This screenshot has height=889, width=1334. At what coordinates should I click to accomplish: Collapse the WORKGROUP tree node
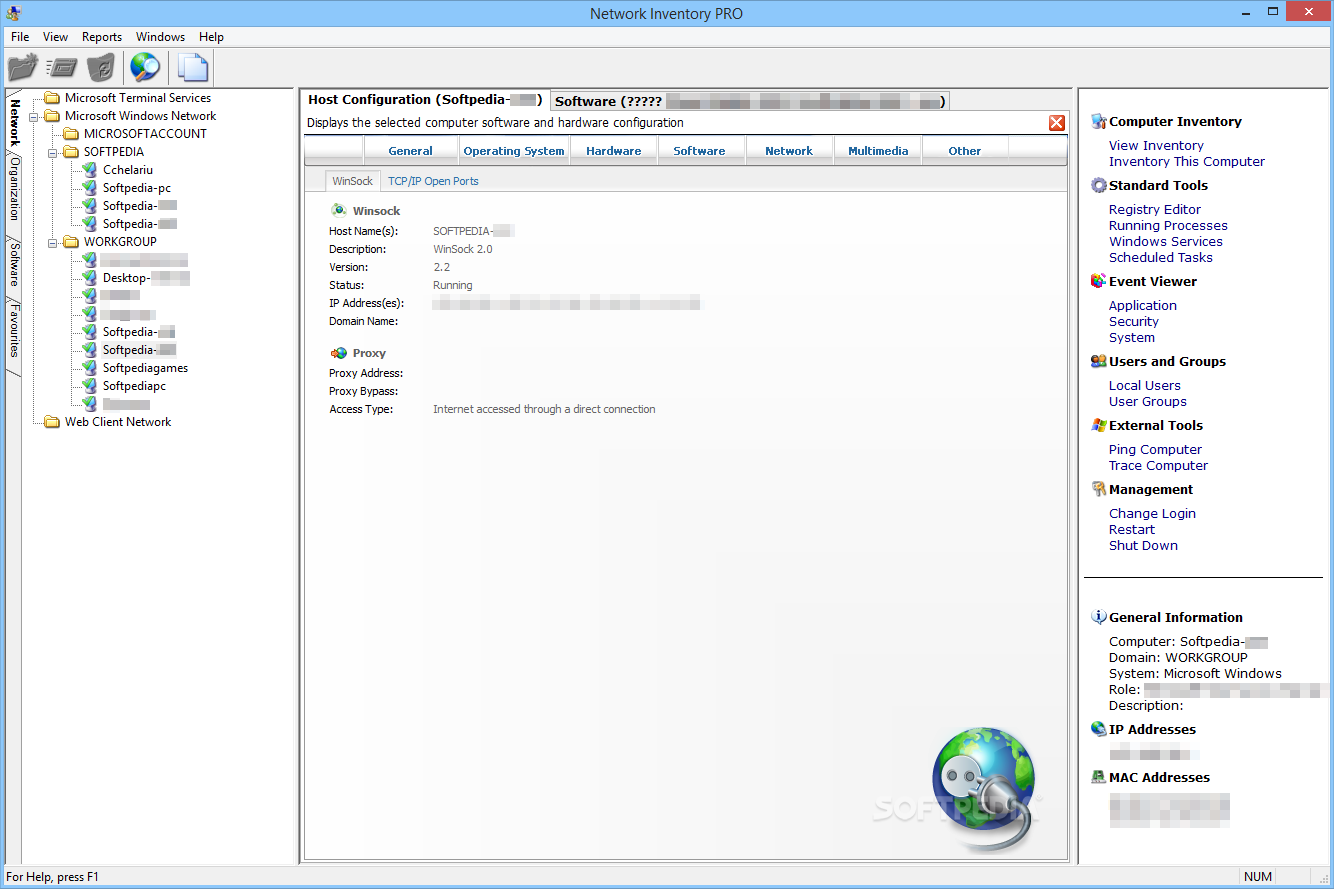point(52,242)
